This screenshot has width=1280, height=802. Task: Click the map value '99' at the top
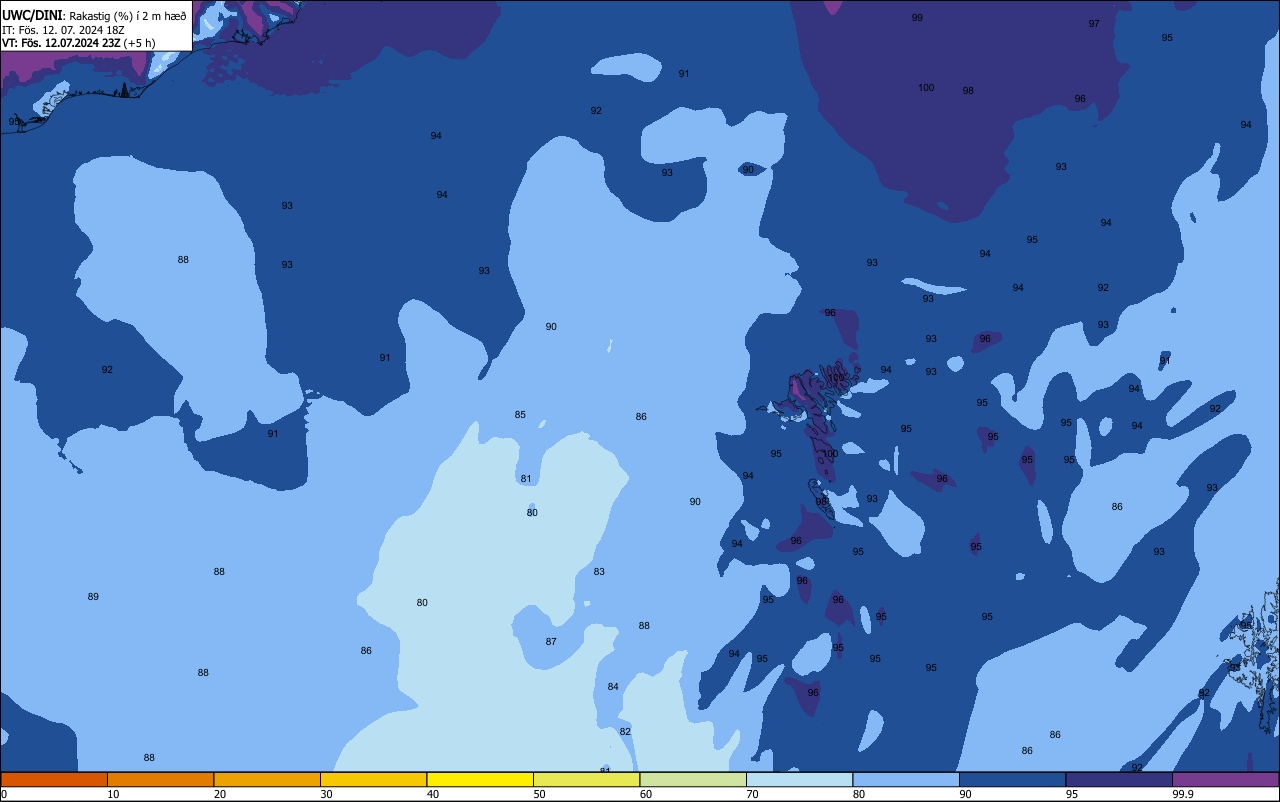[917, 18]
